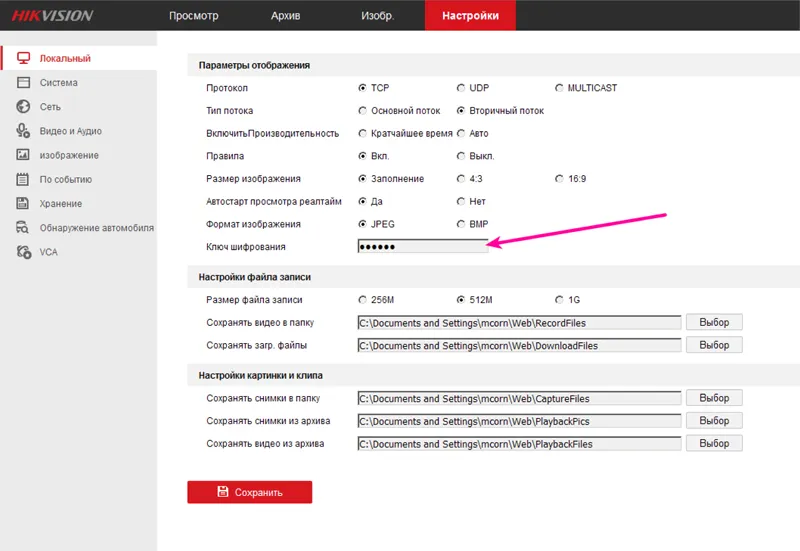This screenshot has height=551, width=800.
Task: Open По событию using its calendar icon
Action: pos(23,180)
